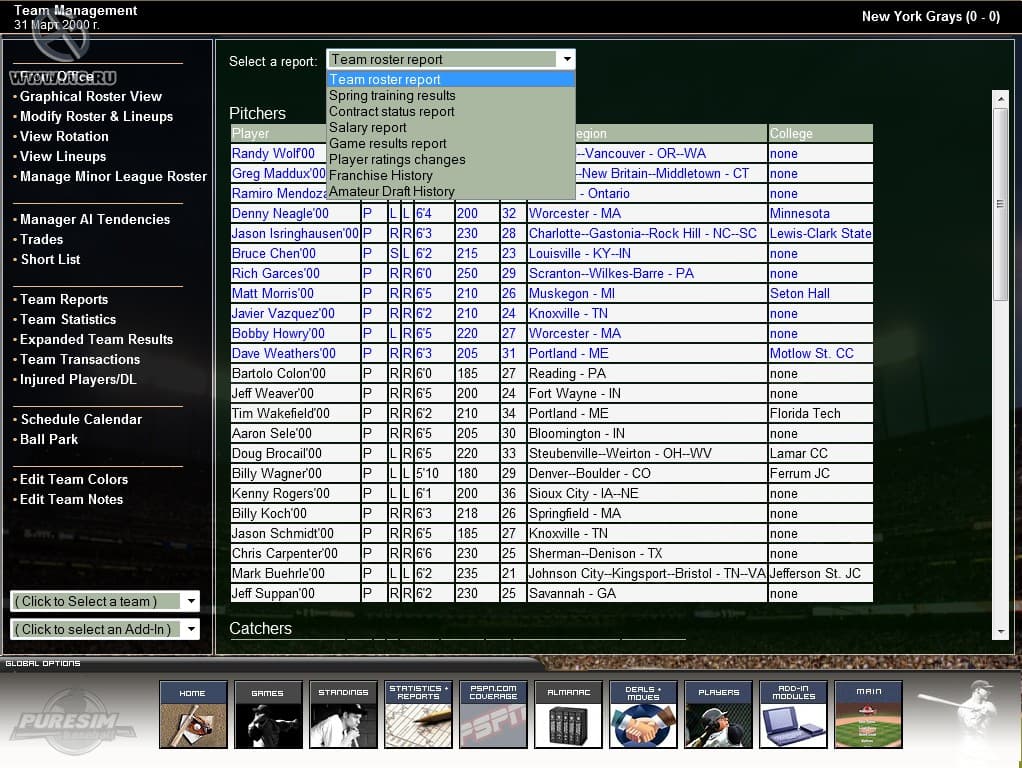Open player Denny Neagle'00
The height and width of the screenshot is (768, 1022).
click(280, 214)
